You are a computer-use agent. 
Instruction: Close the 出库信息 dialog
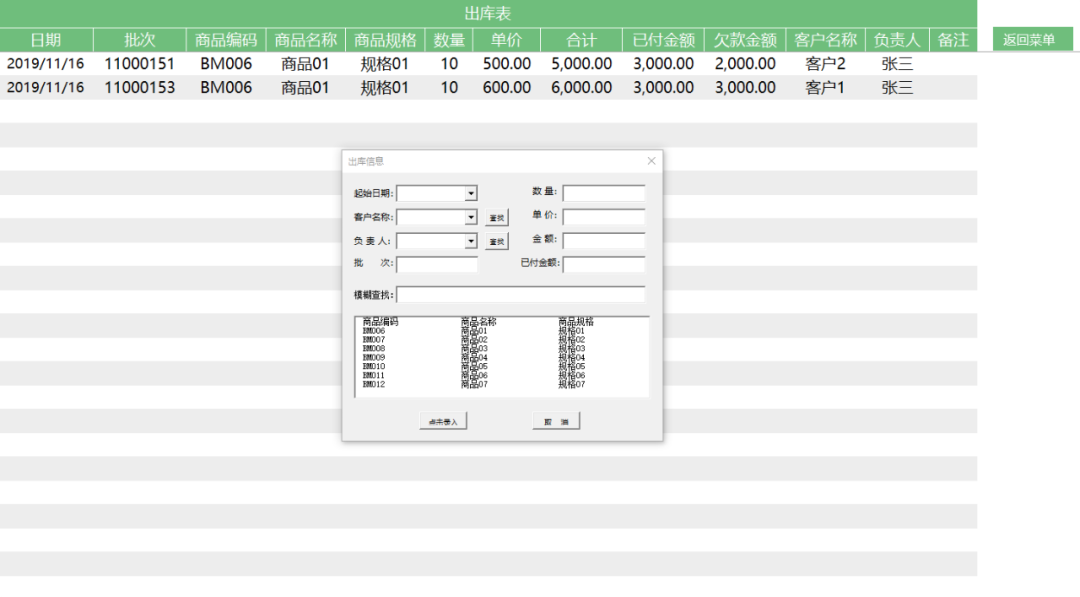651,161
